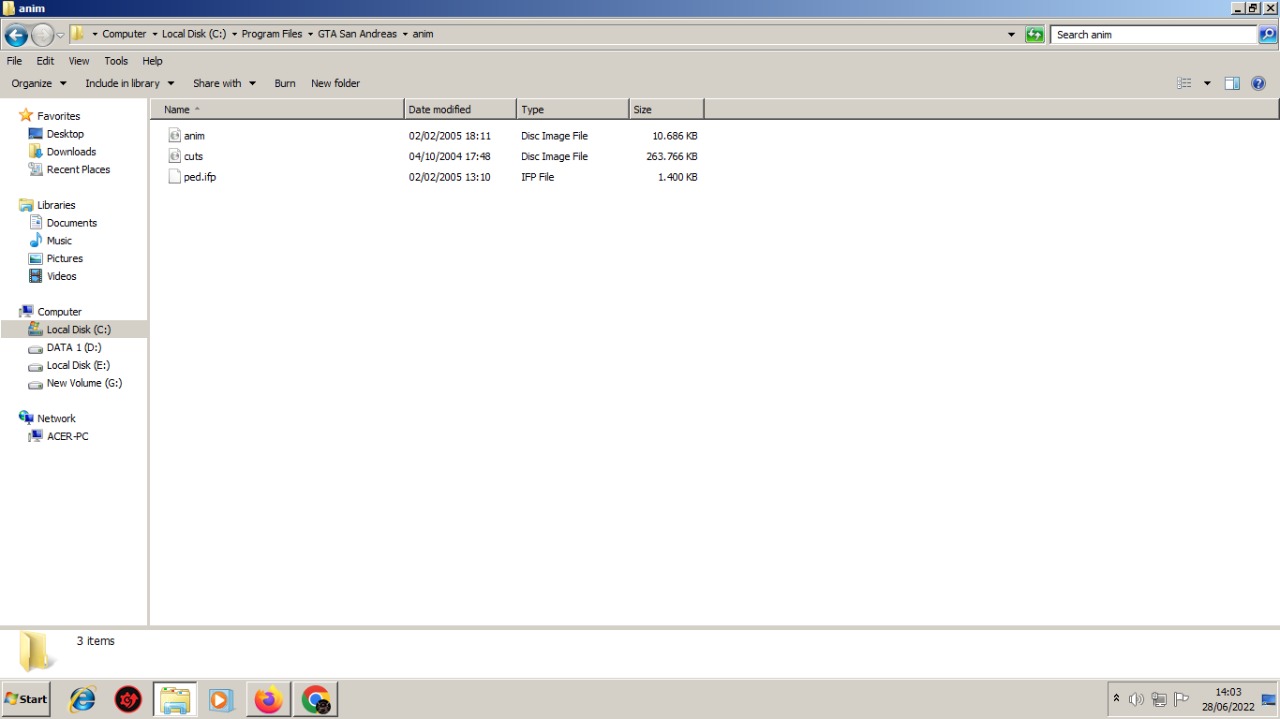
Task: Select the Computer breadcrumb segment
Action: pyautogui.click(x=124, y=34)
